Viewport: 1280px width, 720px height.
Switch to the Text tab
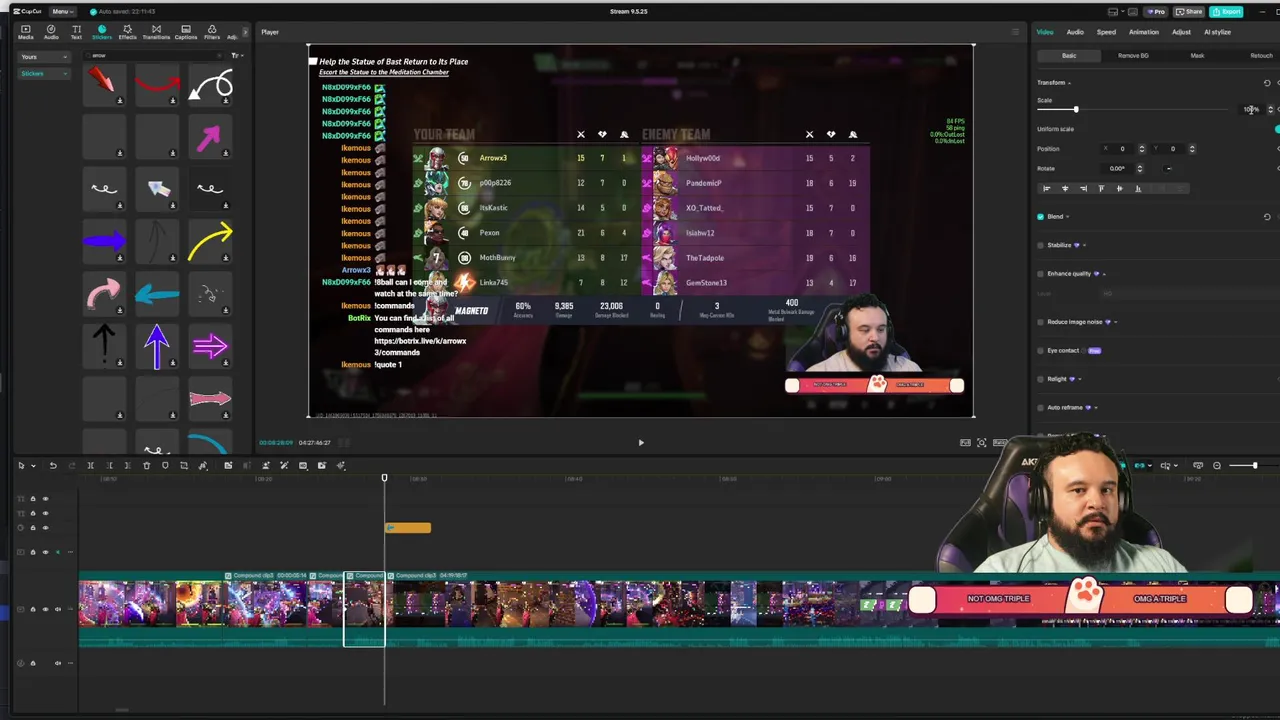coord(76,32)
